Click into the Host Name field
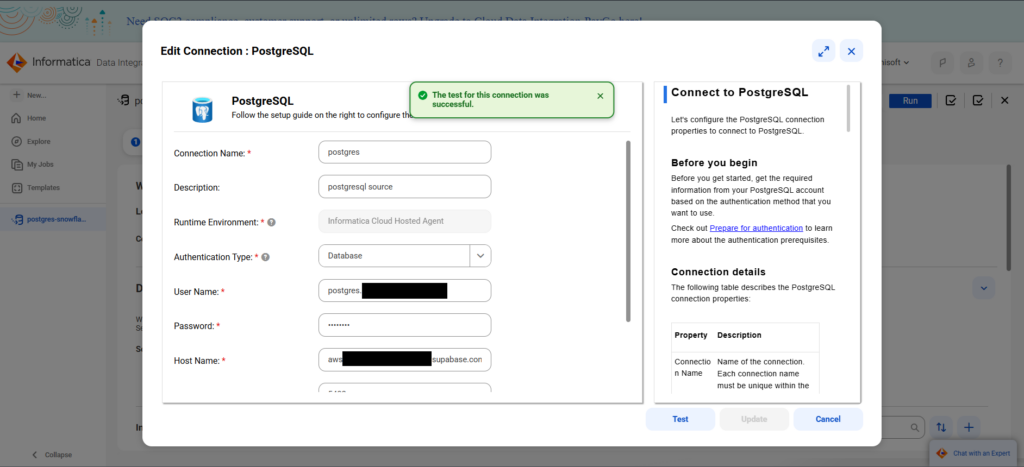 (405, 360)
